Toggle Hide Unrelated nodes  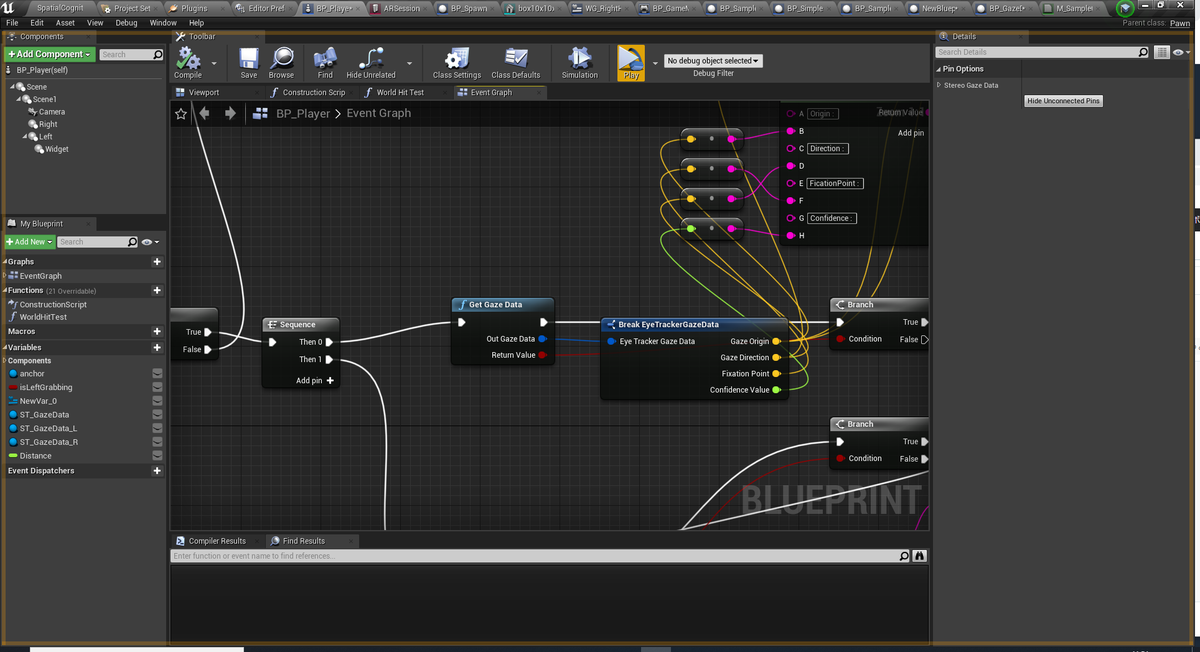[x=371, y=63]
